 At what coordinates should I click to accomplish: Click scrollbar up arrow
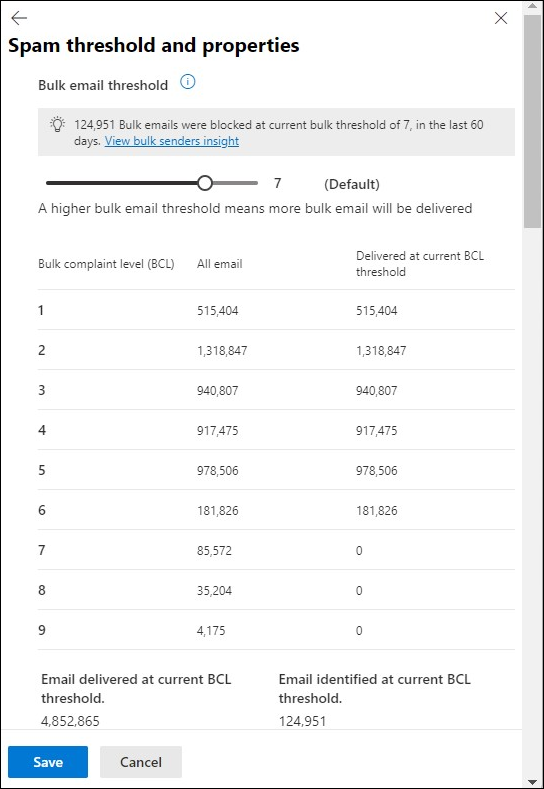(532, 7)
